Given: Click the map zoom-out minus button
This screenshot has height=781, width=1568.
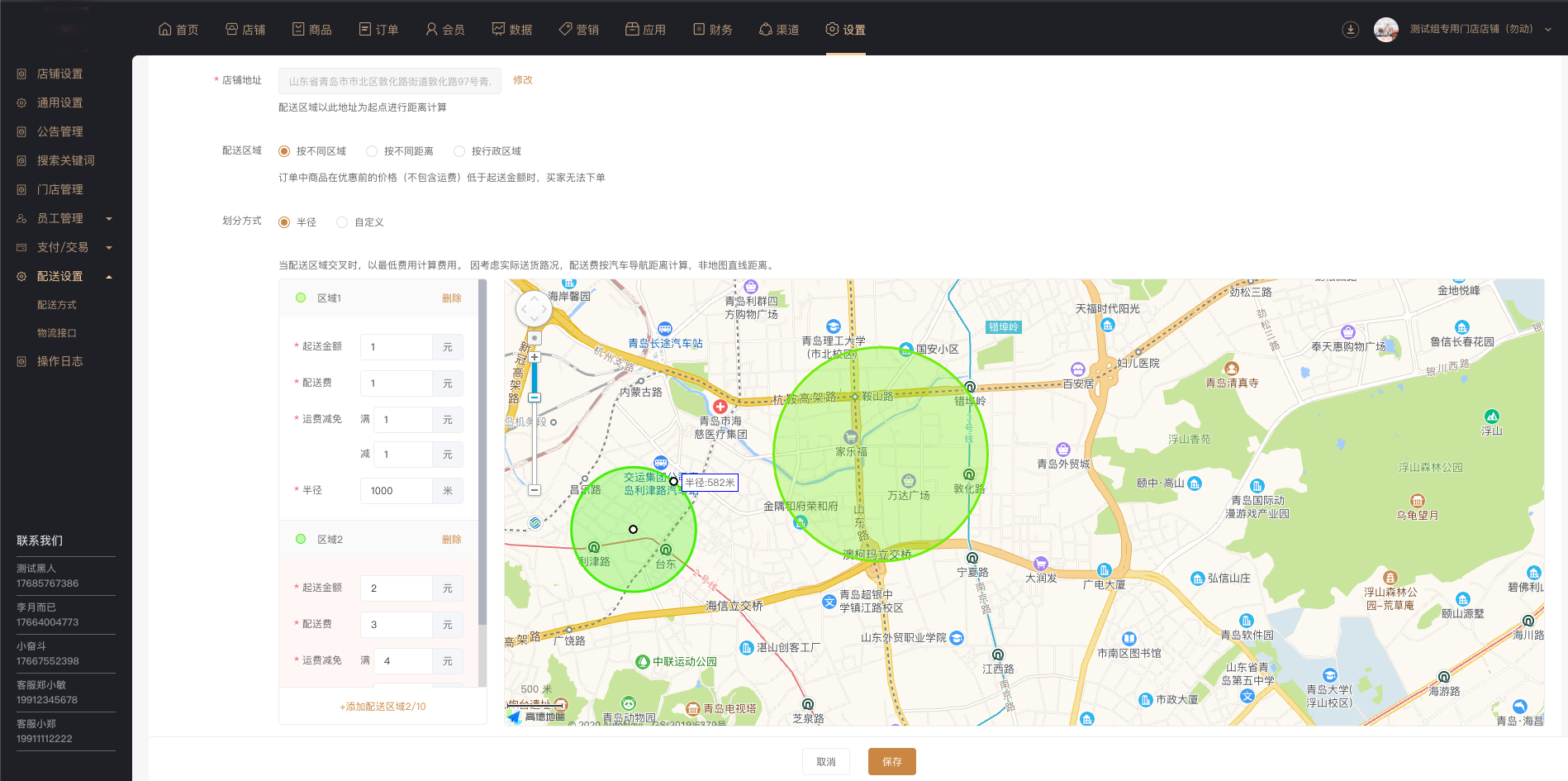Looking at the screenshot, I should [535, 490].
